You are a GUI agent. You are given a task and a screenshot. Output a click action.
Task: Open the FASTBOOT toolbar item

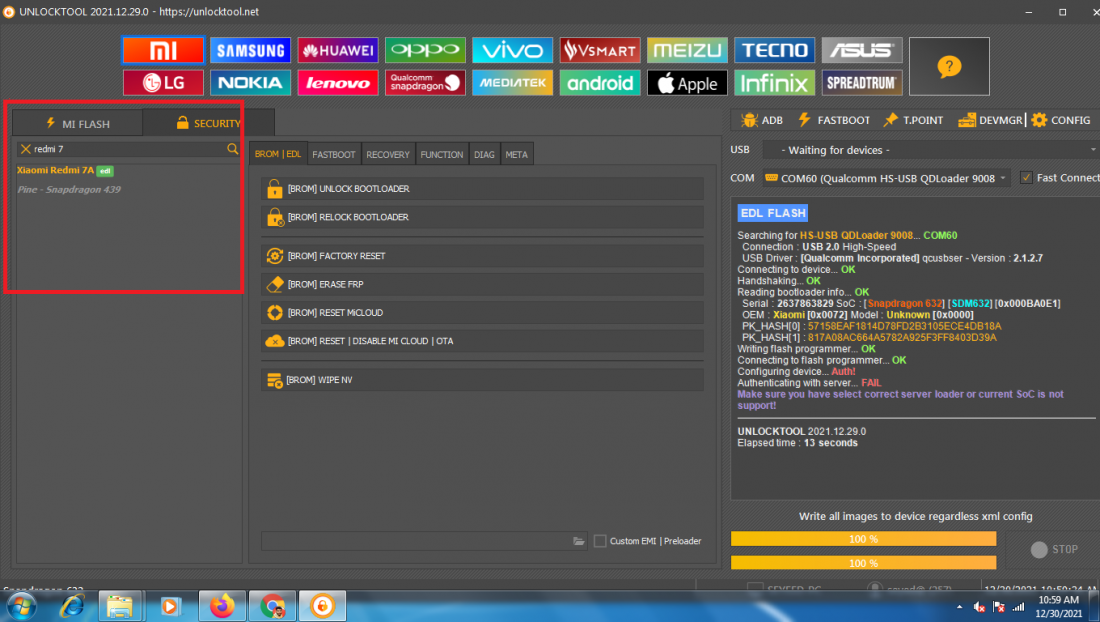pyautogui.click(x=835, y=121)
